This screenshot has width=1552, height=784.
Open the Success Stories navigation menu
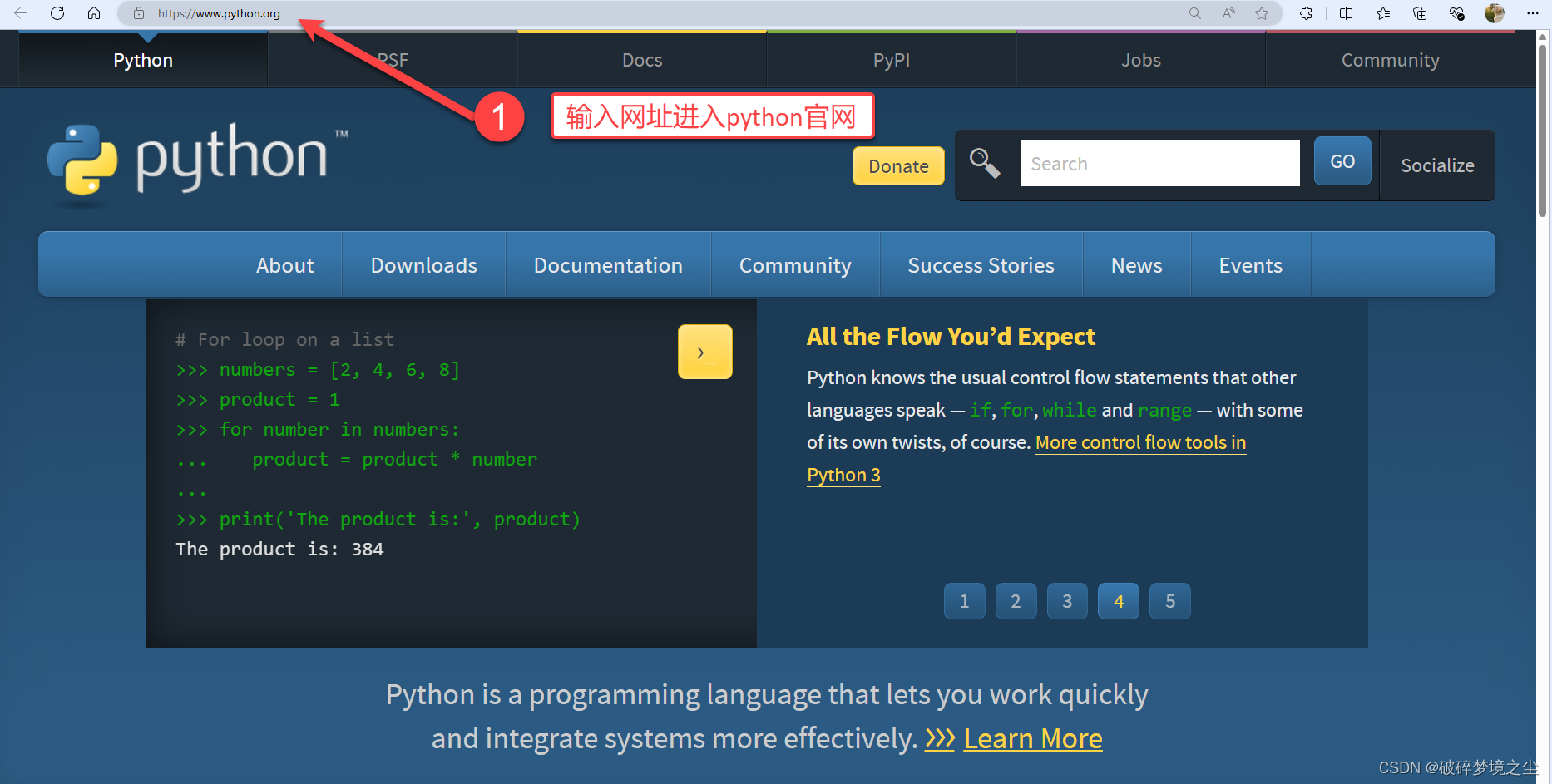coord(981,265)
